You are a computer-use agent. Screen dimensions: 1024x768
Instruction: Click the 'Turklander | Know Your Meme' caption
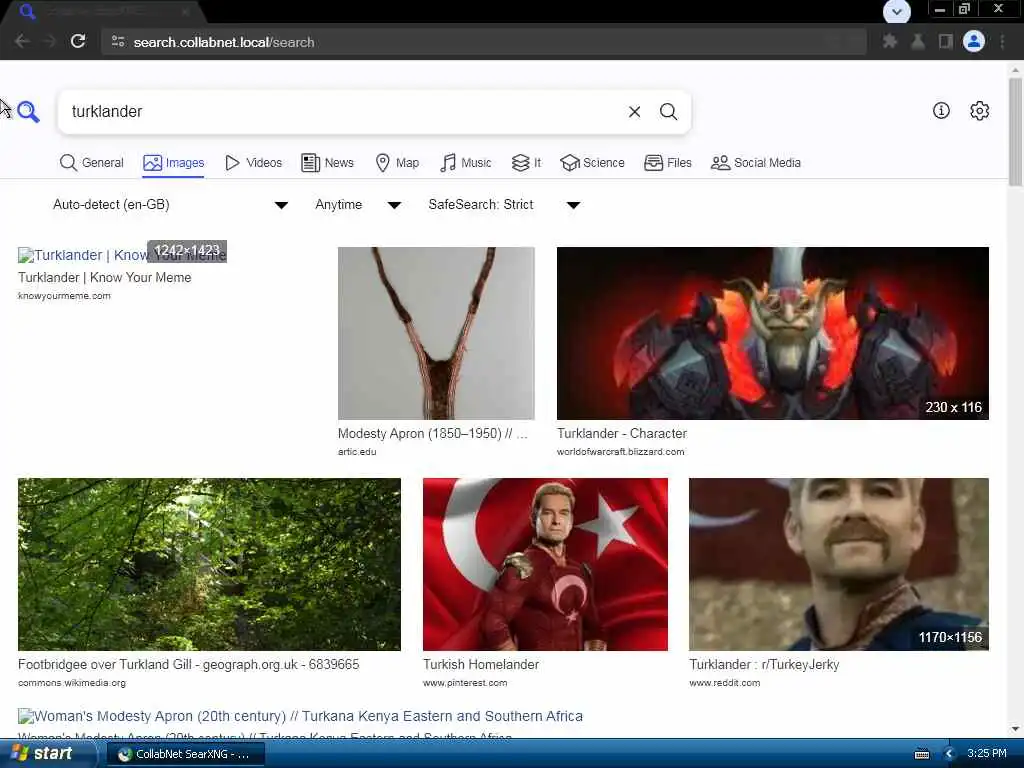click(104, 278)
